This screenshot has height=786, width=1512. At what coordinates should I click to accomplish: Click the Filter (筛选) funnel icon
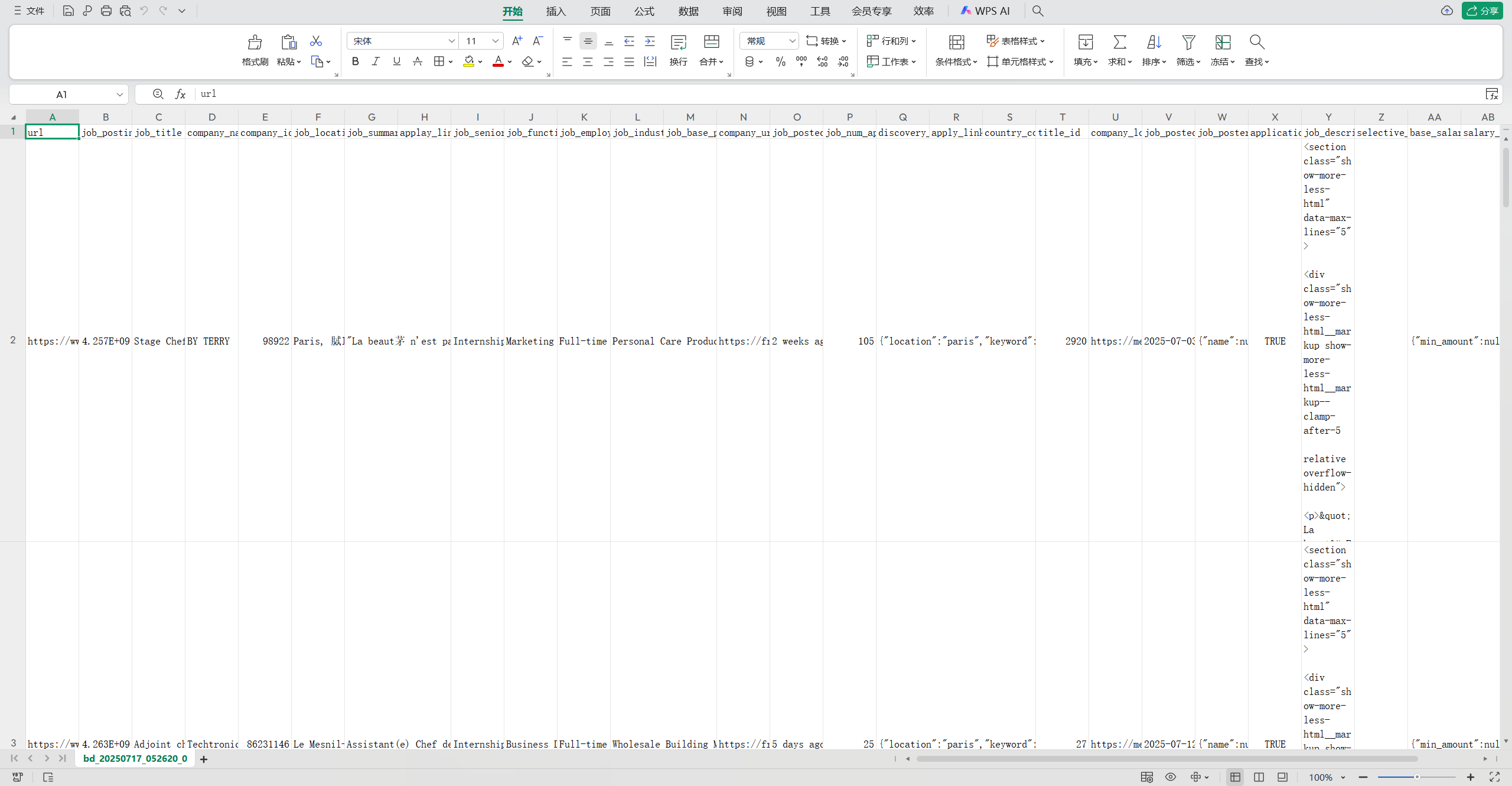coord(1188,43)
